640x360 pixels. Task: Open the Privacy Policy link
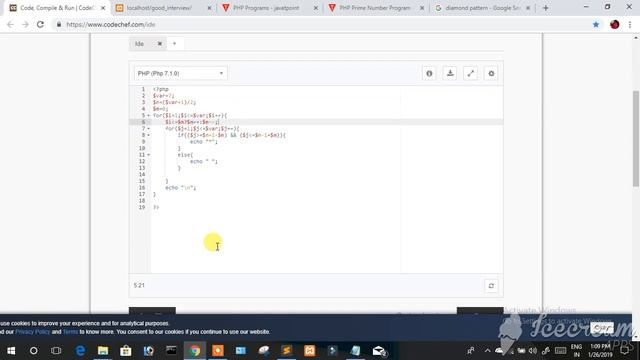[33, 332]
